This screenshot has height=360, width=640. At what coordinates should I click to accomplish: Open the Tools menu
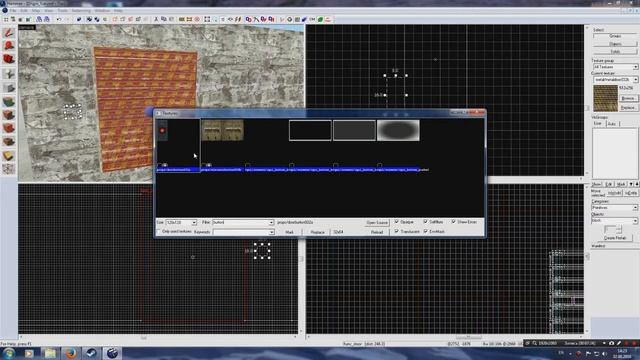(x=62, y=11)
